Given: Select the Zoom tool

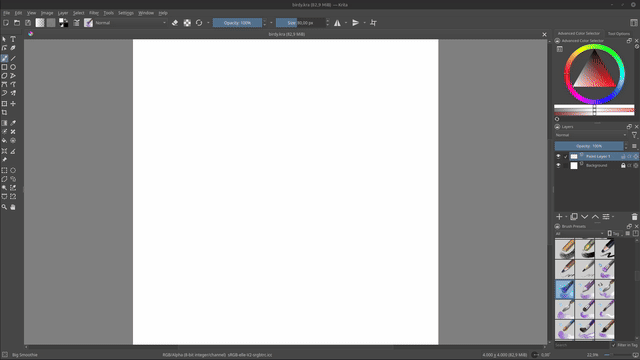Looking at the screenshot, I should [x=4, y=207].
